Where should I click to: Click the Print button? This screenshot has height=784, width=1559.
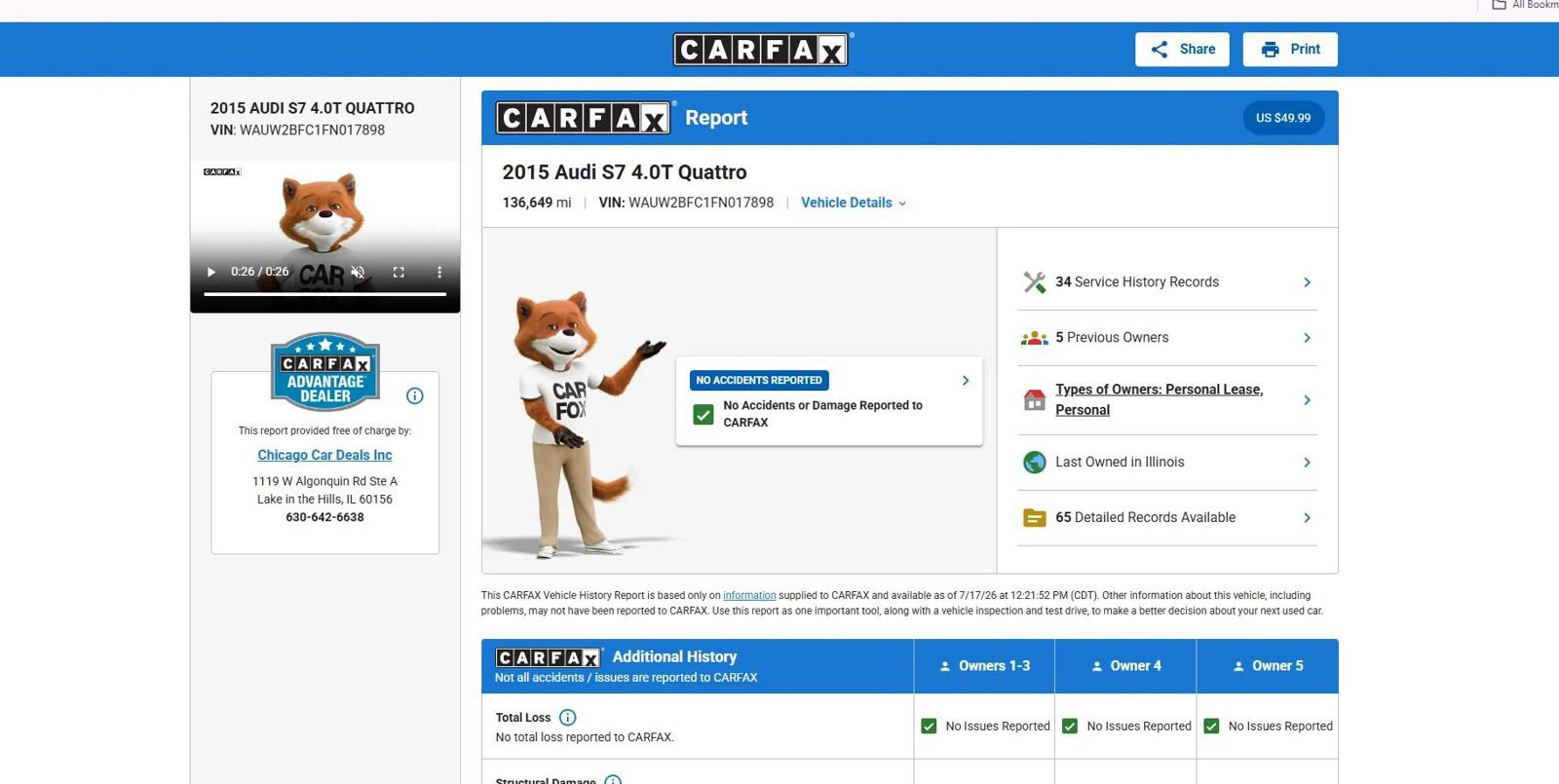1290,50
